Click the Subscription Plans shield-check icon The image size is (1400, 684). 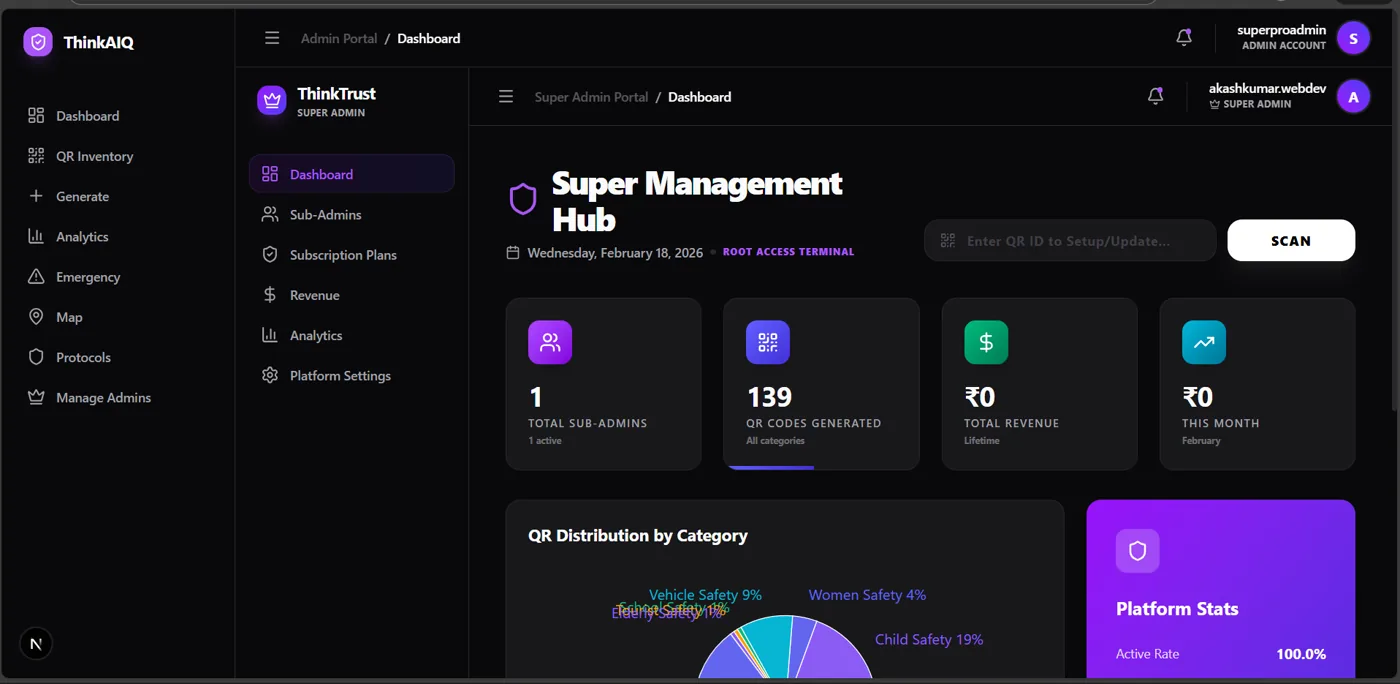pyautogui.click(x=269, y=255)
